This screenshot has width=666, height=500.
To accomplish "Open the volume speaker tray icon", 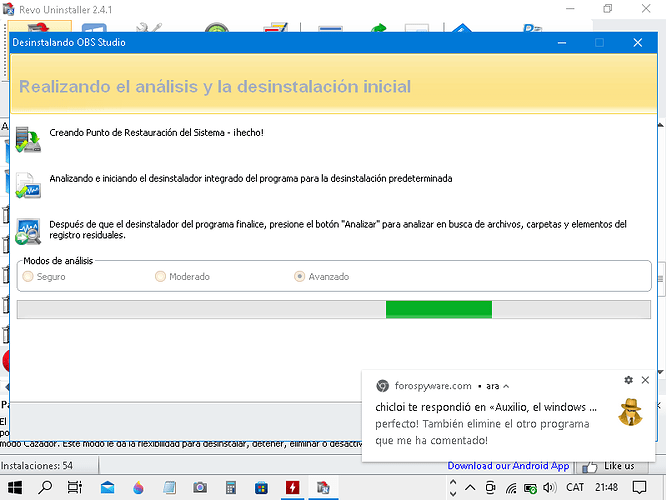I will click(550, 487).
